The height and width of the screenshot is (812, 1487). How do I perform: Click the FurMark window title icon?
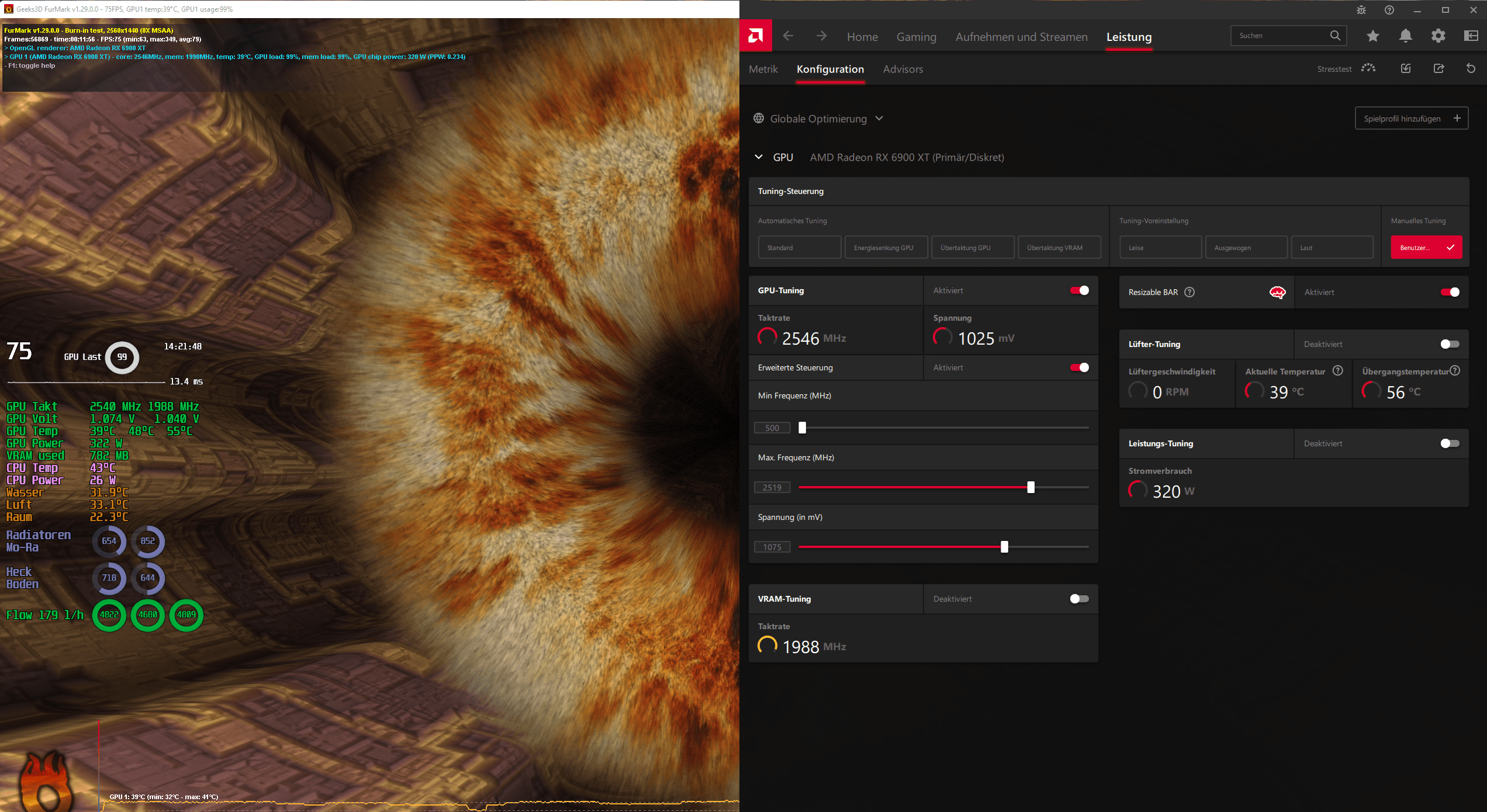click(x=8, y=9)
